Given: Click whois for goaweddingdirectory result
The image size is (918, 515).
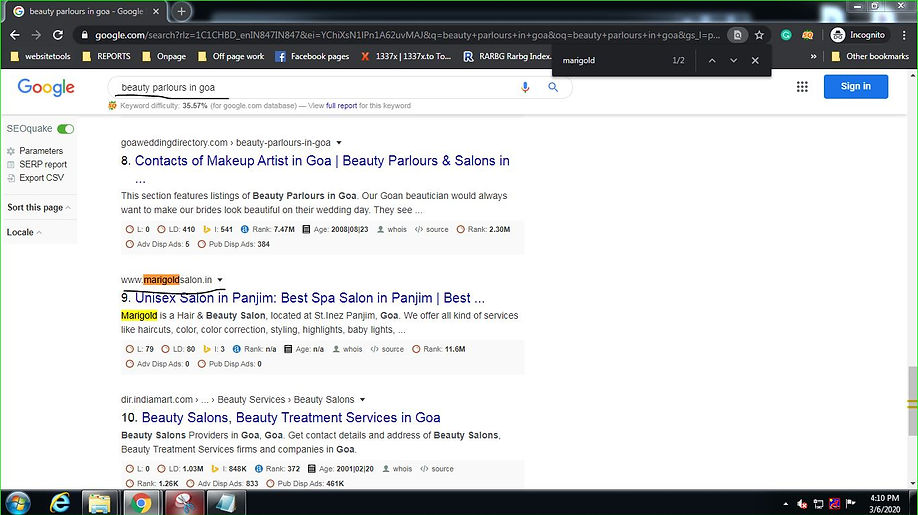Looking at the screenshot, I should [x=392, y=229].
